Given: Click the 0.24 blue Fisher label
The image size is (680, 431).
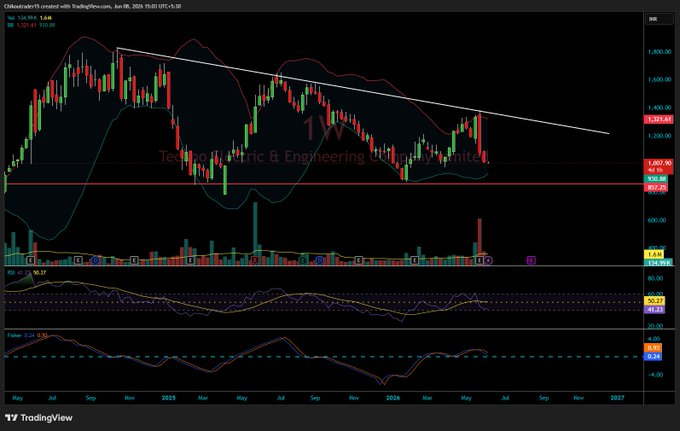Looking at the screenshot, I should coord(653,356).
